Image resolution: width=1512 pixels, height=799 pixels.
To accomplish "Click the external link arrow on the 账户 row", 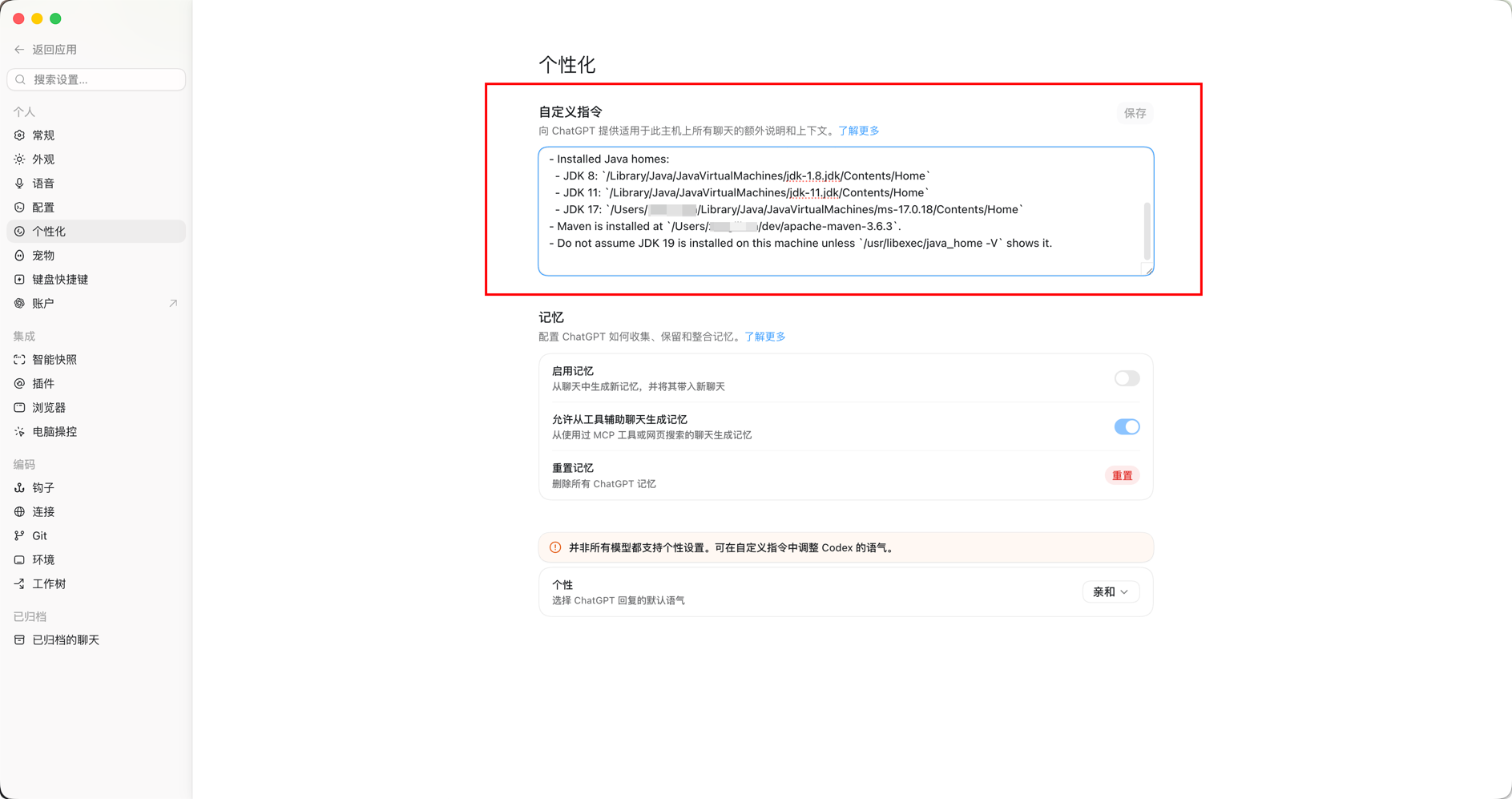I will tap(173, 304).
